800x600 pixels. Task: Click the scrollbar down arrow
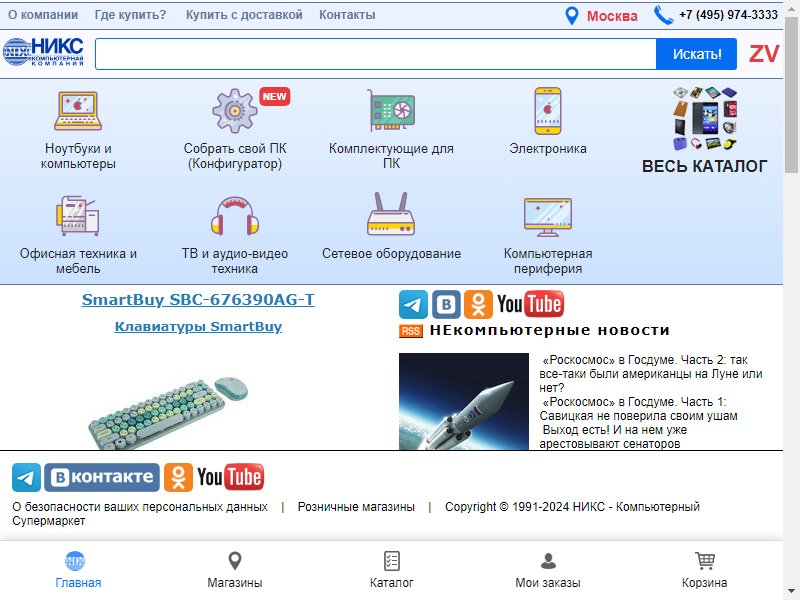(792, 593)
